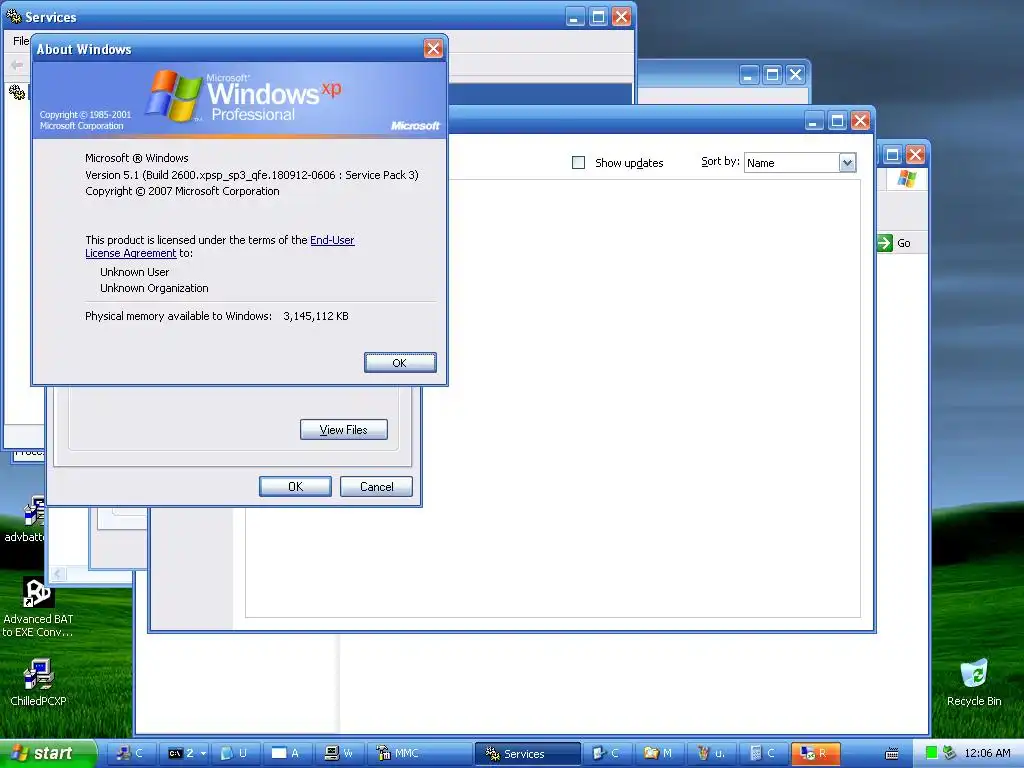Screen dimensions: 1024x768
Task: Open the Sort by Name dropdown
Action: (x=847, y=163)
